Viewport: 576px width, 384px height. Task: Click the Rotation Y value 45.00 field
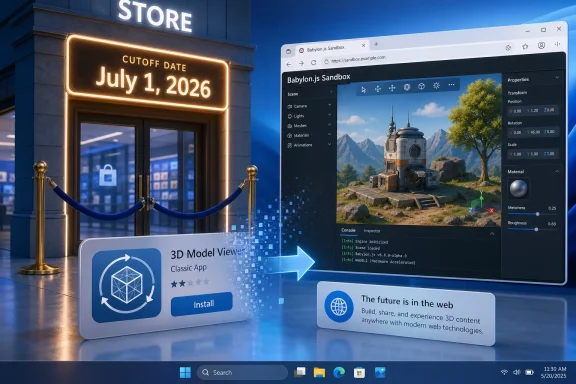point(533,132)
